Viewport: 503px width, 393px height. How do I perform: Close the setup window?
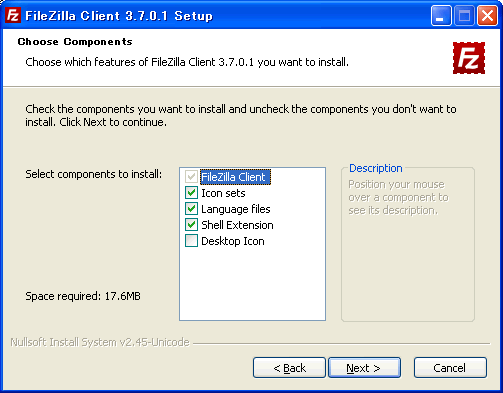point(487,15)
